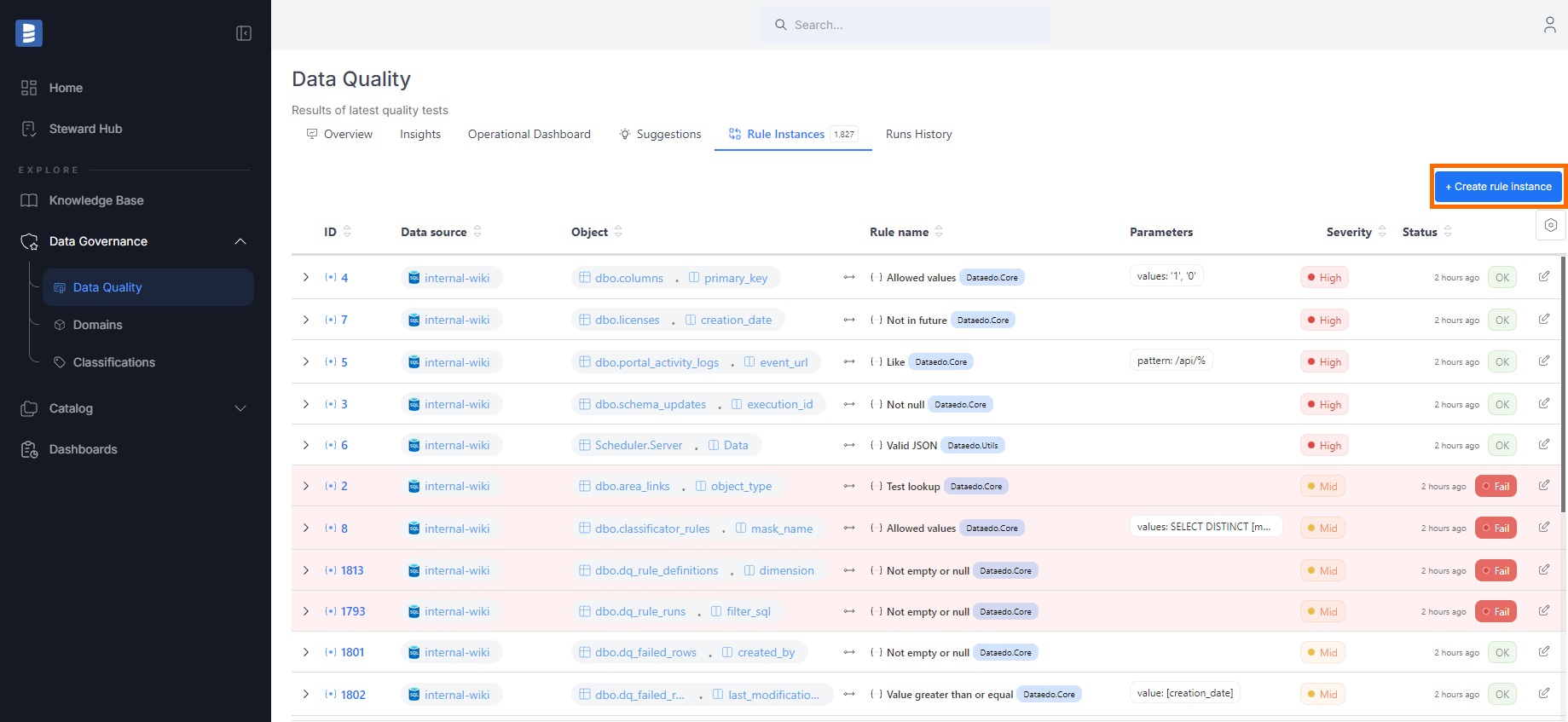
Task: Edit rule instance 3 via edit icon
Action: [x=1544, y=403]
